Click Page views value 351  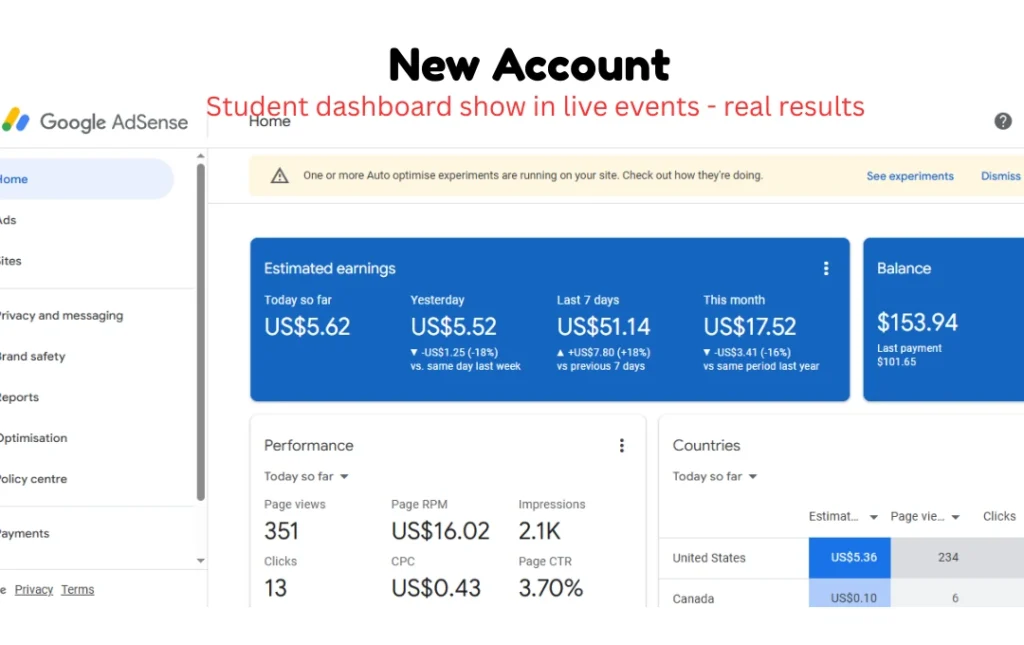tap(281, 531)
